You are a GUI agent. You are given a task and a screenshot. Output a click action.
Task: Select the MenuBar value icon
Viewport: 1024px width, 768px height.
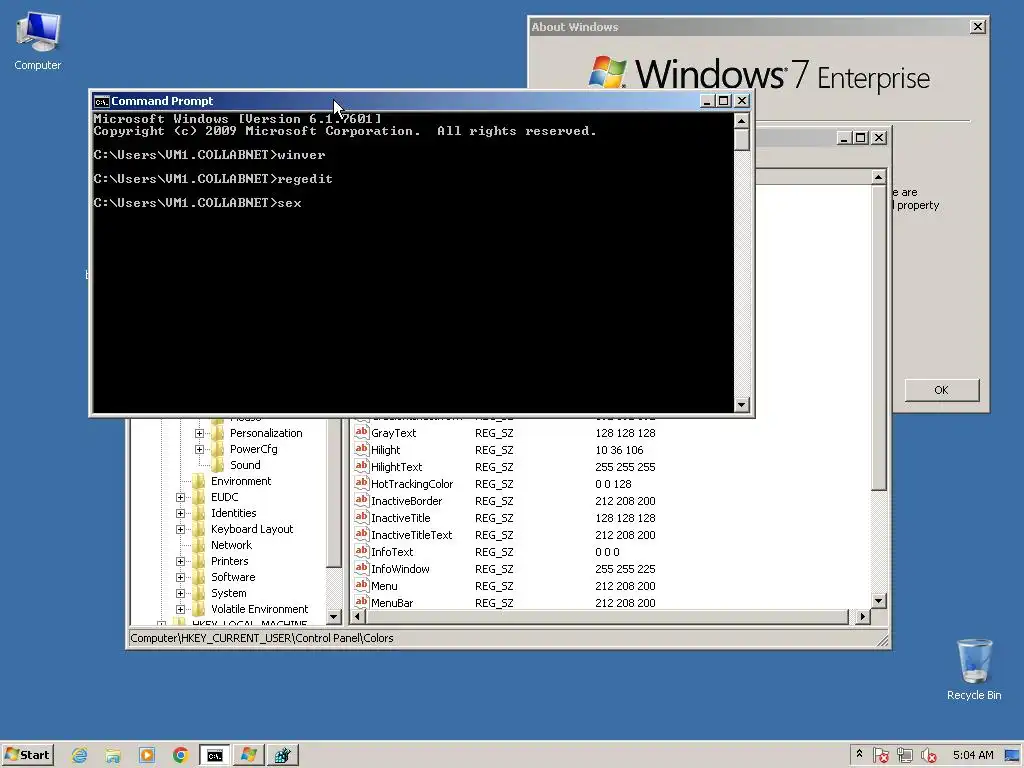click(x=361, y=601)
